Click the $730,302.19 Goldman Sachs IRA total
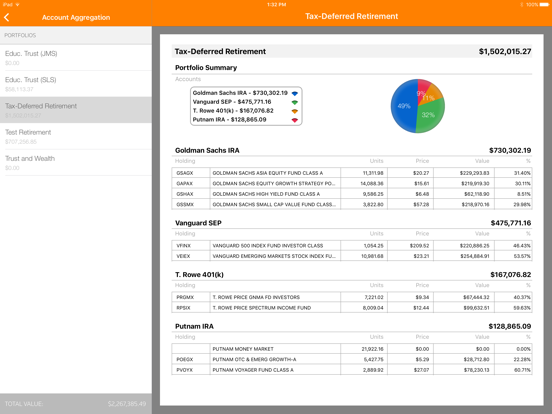Screen dimensions: 552x414 click(510, 150)
